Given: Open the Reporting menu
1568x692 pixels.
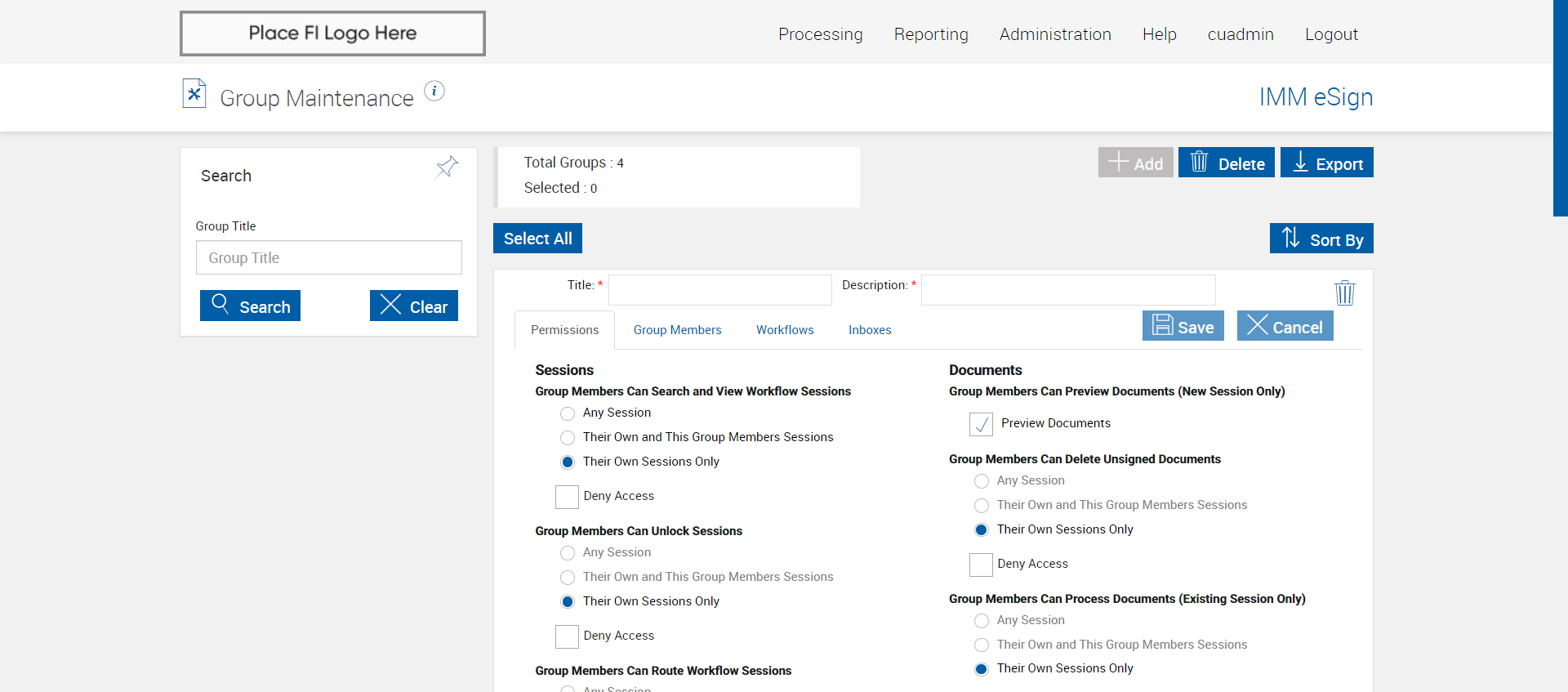Looking at the screenshot, I should click(x=931, y=34).
